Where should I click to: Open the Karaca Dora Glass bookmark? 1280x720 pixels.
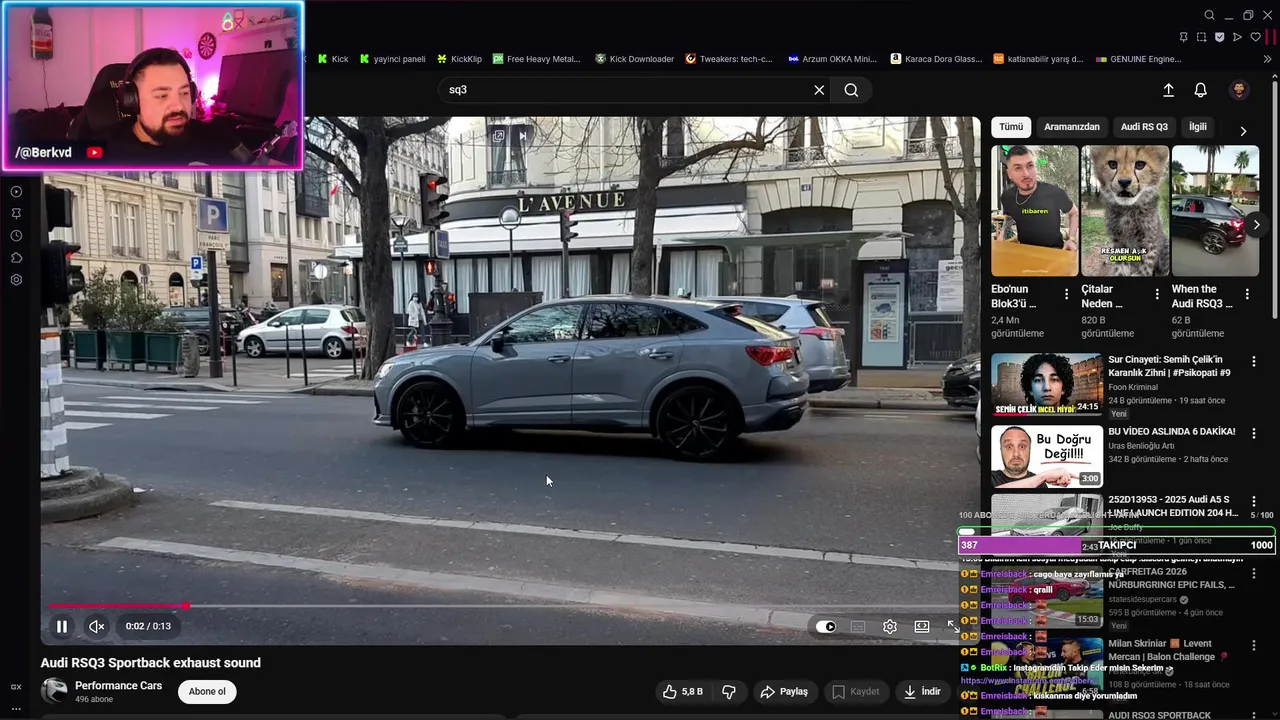pos(936,59)
